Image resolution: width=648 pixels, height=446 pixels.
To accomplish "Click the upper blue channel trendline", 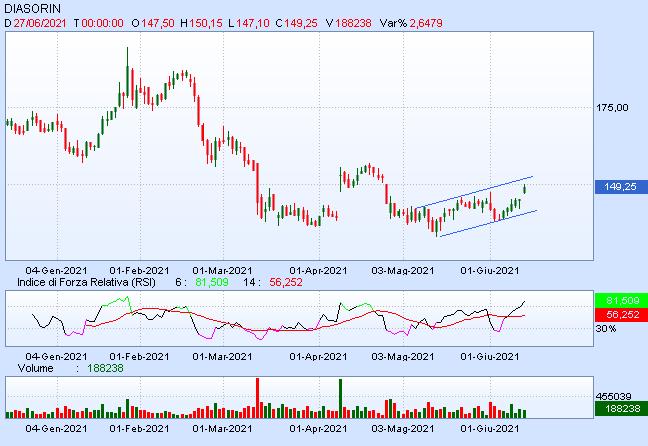I will point(474,192).
